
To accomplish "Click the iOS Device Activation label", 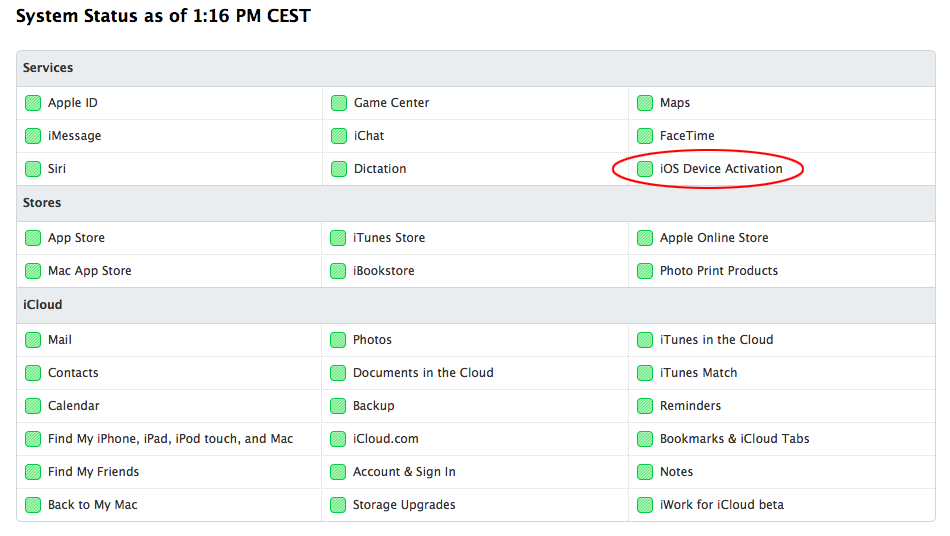I will 721,169.
